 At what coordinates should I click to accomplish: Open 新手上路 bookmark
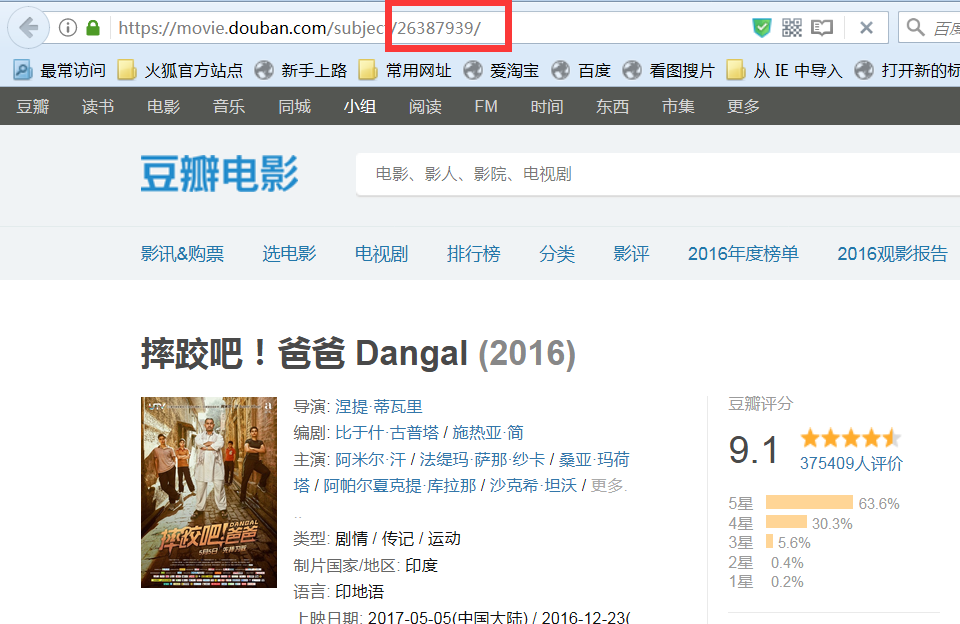click(x=301, y=70)
